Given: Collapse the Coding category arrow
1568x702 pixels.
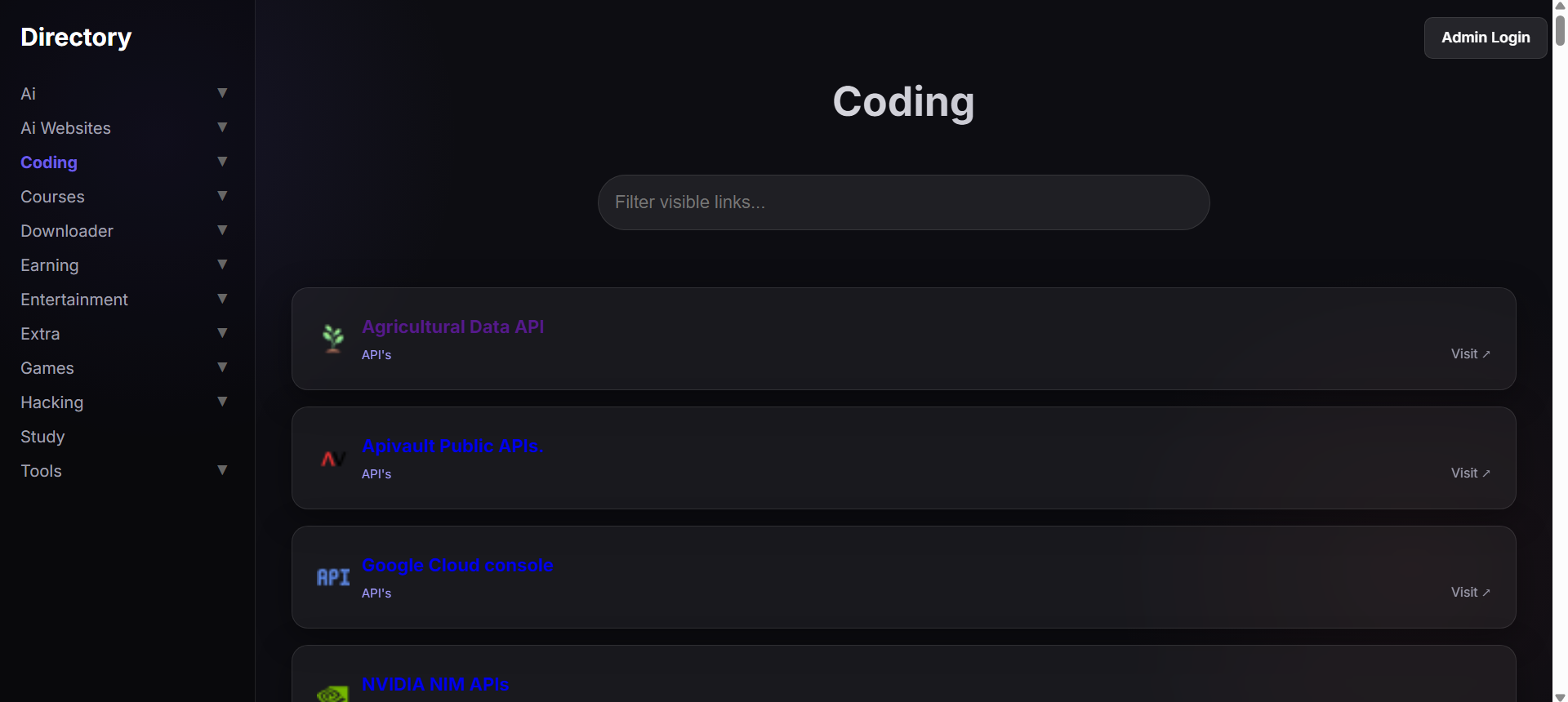Looking at the screenshot, I should (222, 162).
